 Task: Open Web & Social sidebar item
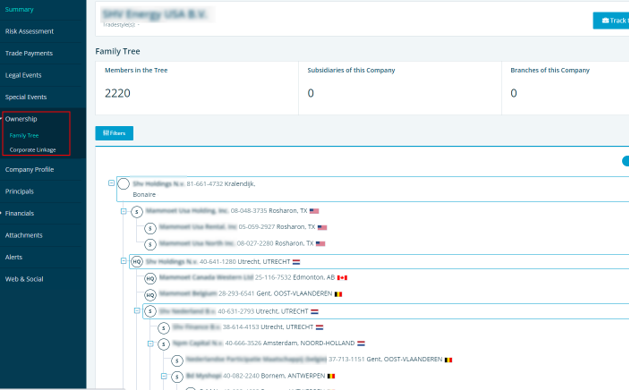click(24, 279)
